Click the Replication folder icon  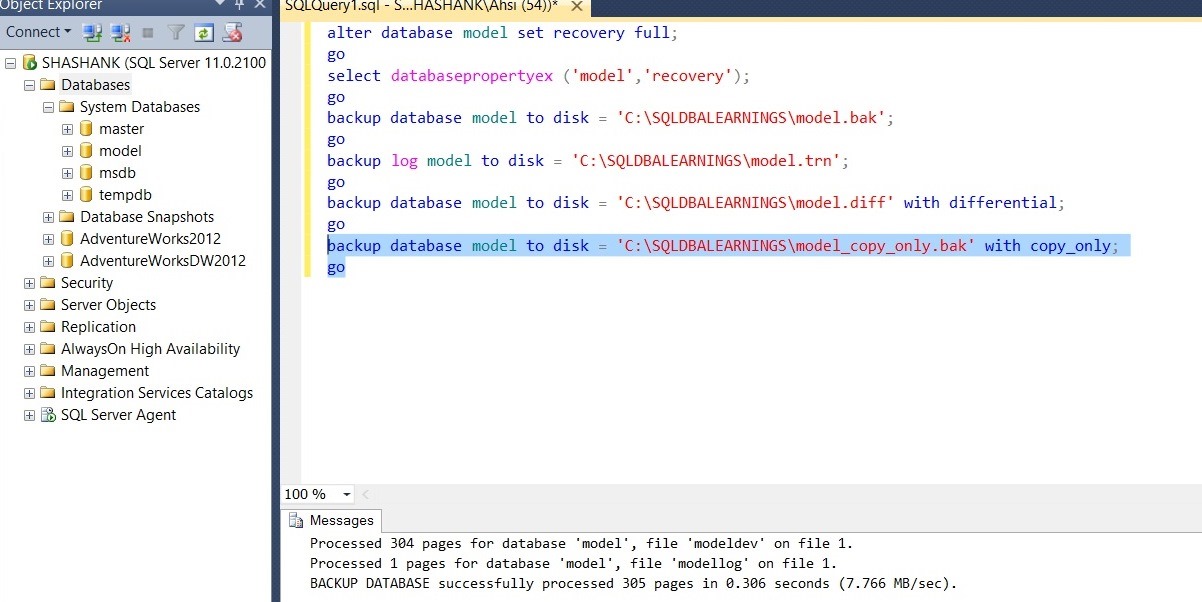coord(48,327)
